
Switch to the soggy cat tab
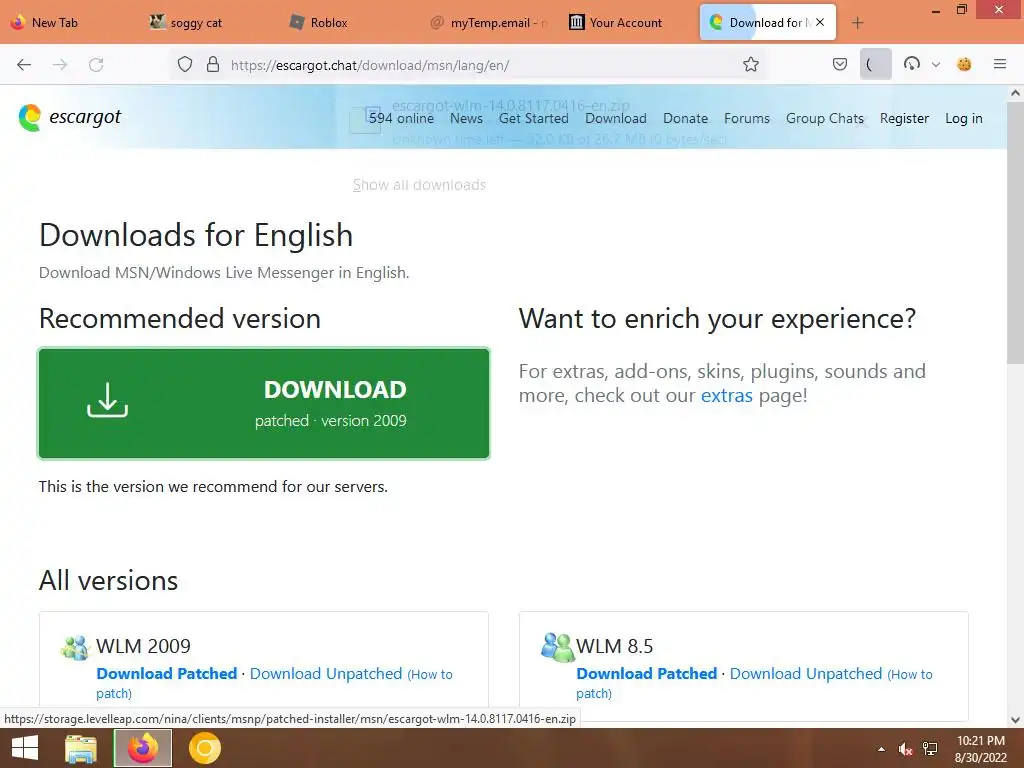pyautogui.click(x=209, y=22)
